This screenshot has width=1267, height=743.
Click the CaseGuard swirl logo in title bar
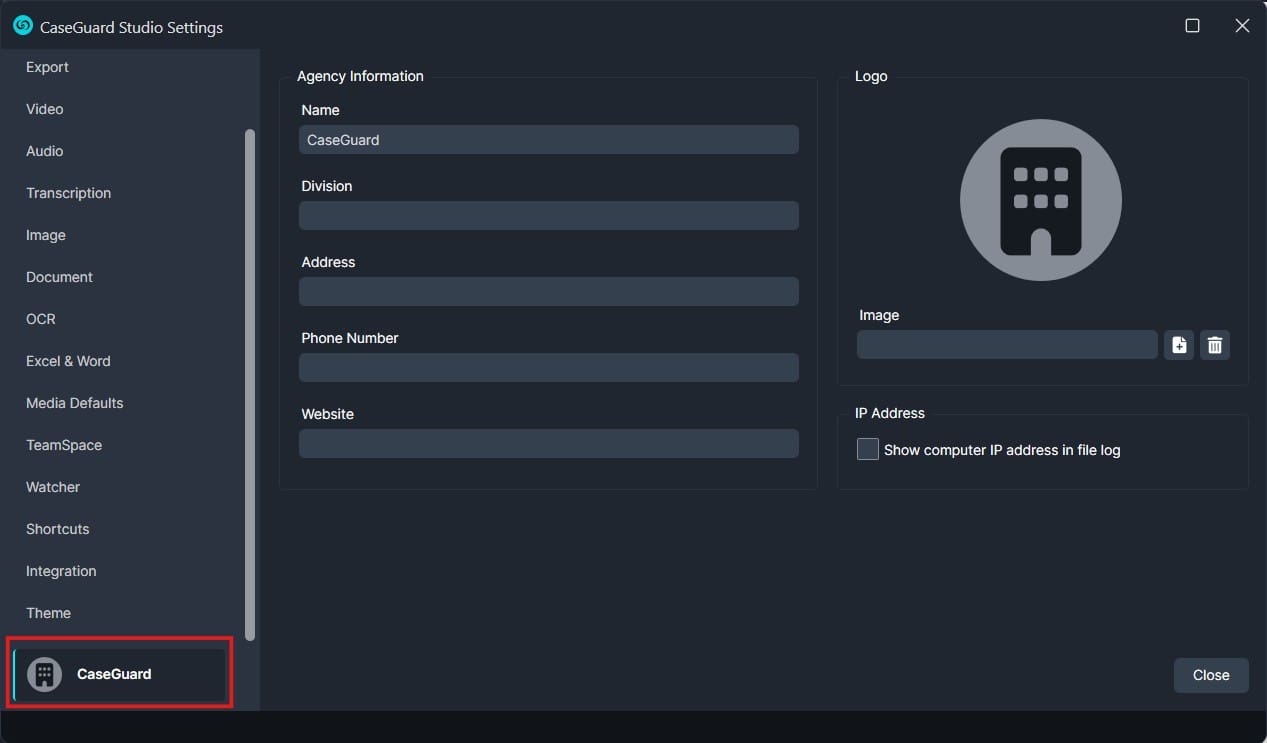[x=23, y=26]
